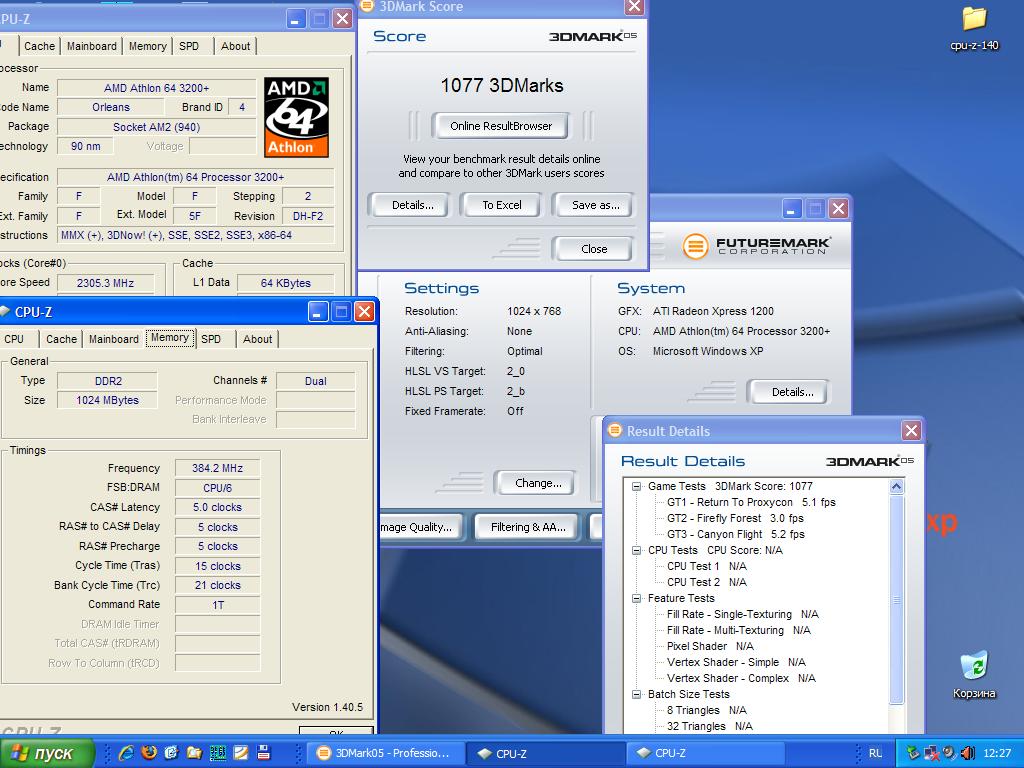Click the 3DMark Score window title icon
This screenshot has height=768, width=1024.
pos(367,7)
